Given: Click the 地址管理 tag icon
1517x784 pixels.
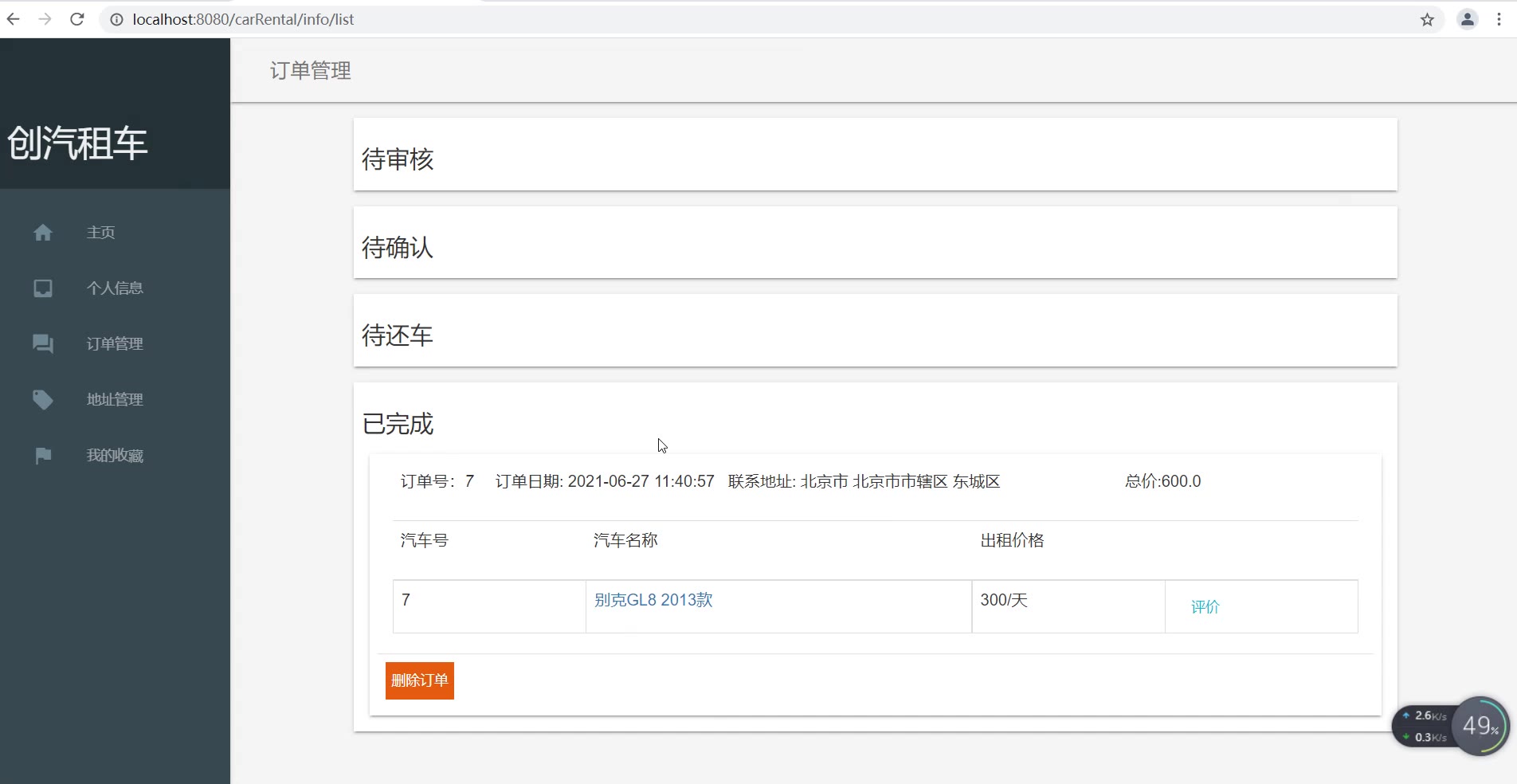Looking at the screenshot, I should coord(43,399).
